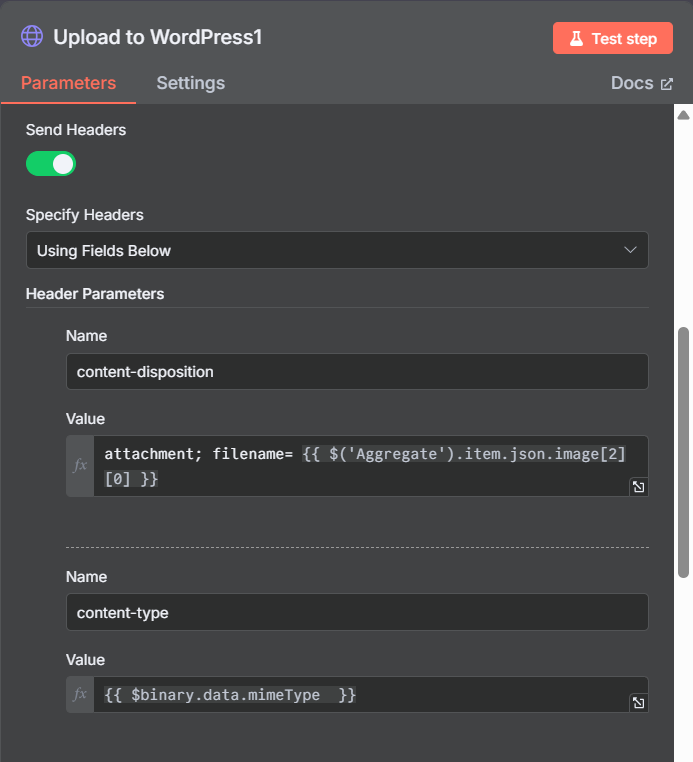
Task: Click the $binary.data.mimeType value field
Action: pyautogui.click(x=361, y=694)
